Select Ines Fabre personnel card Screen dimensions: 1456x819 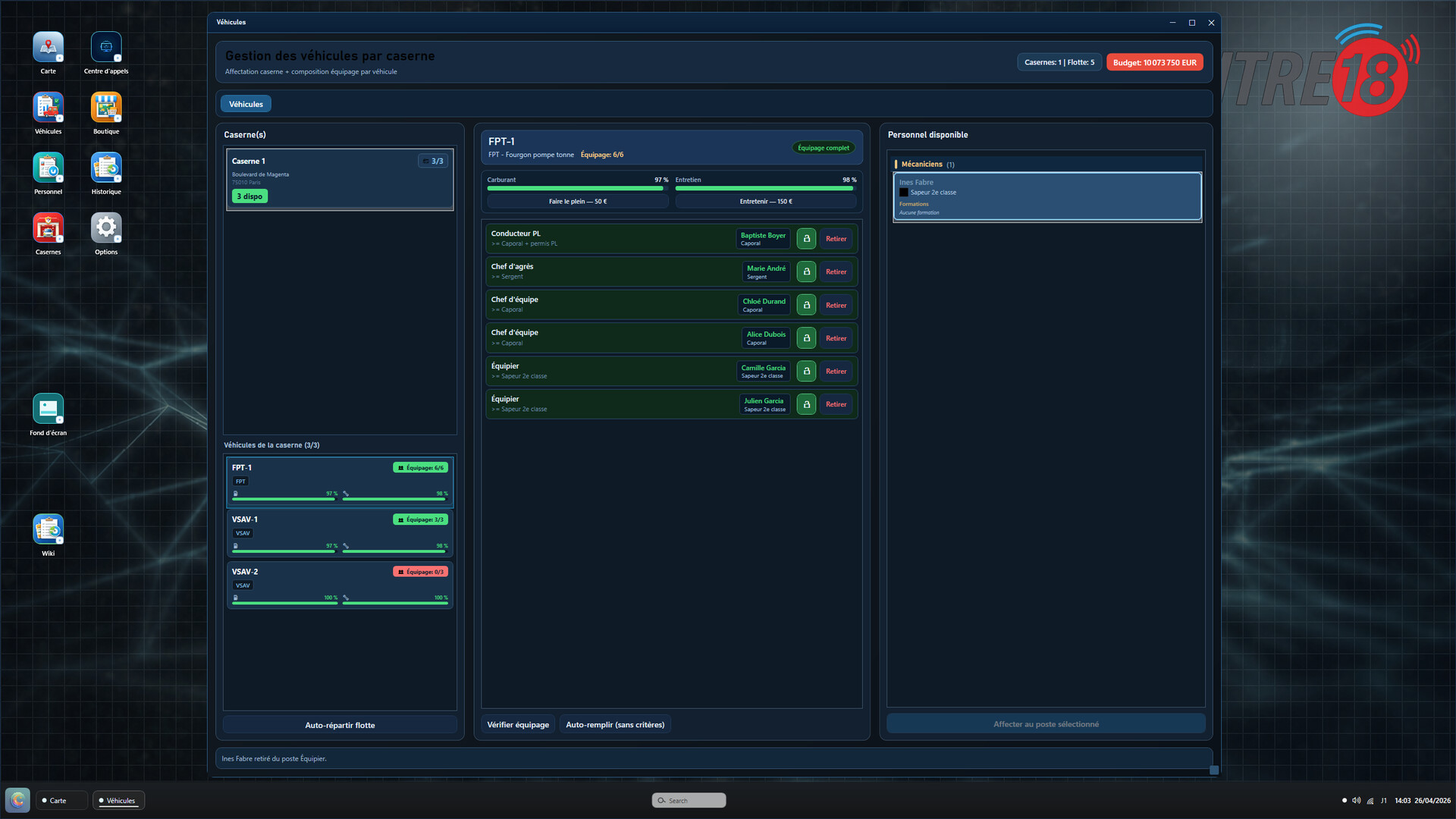click(x=1047, y=197)
